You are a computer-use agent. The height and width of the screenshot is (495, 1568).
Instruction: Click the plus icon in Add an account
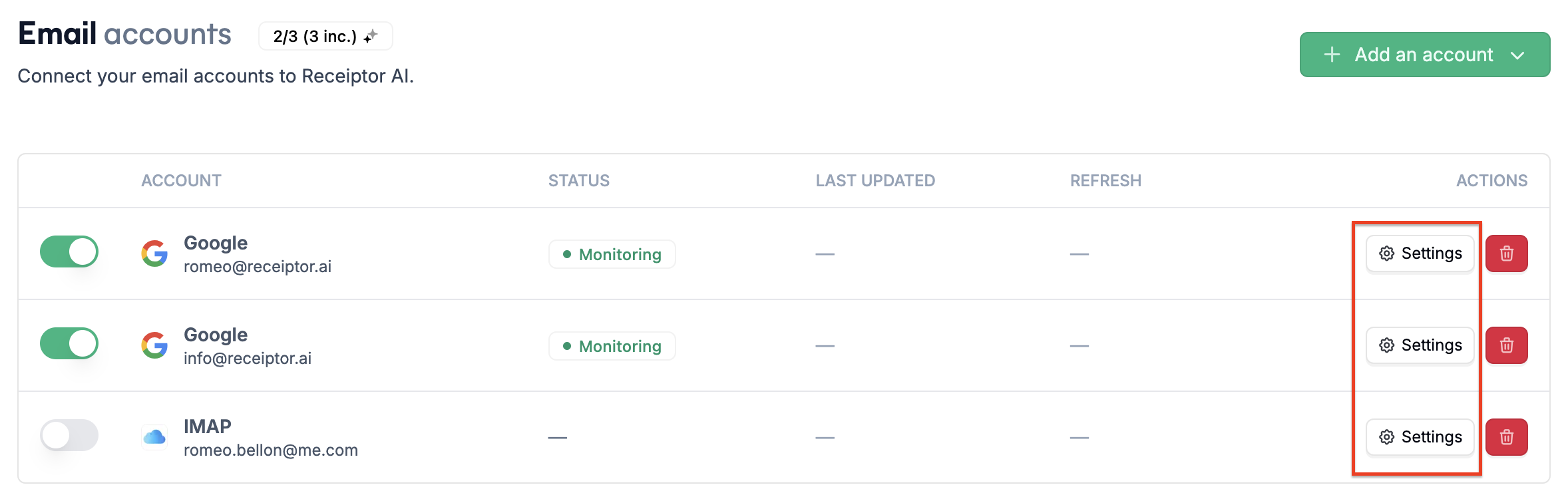[1332, 55]
